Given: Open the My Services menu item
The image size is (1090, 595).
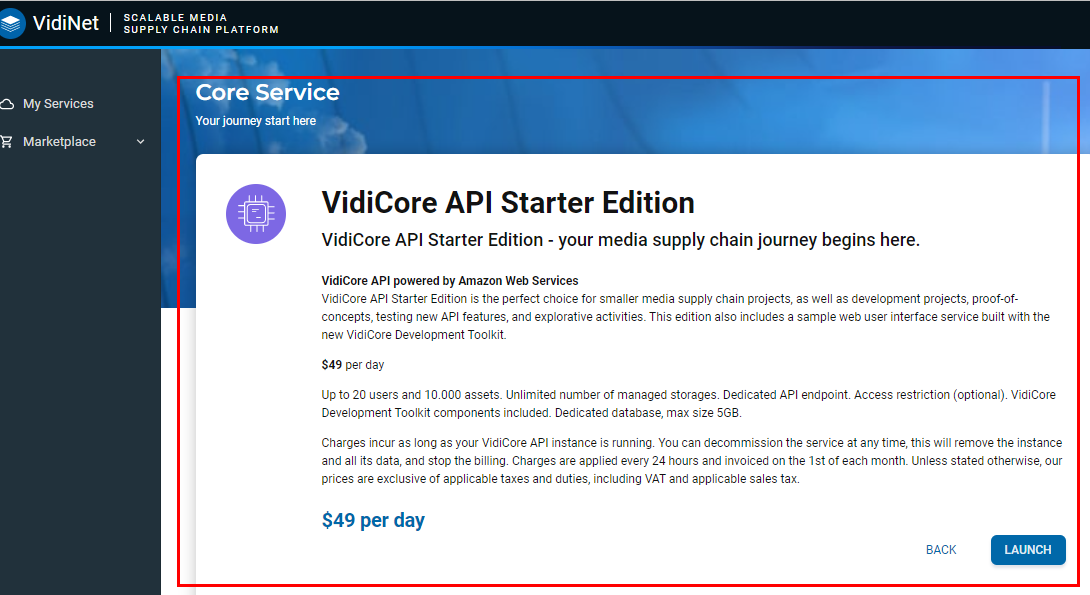Looking at the screenshot, I should coord(58,104).
